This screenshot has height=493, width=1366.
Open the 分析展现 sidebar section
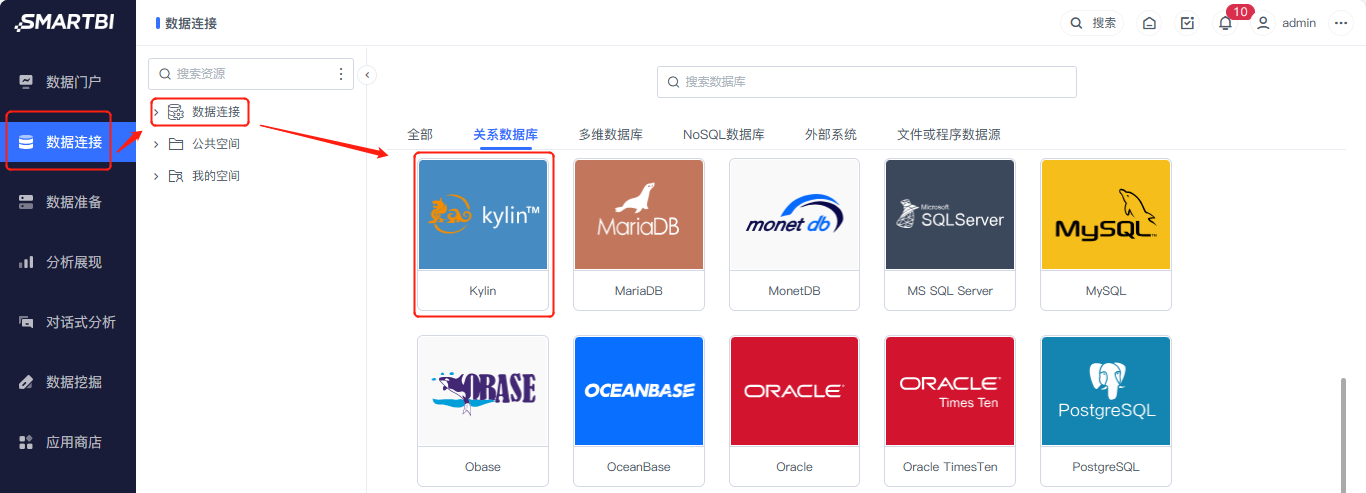[68, 262]
